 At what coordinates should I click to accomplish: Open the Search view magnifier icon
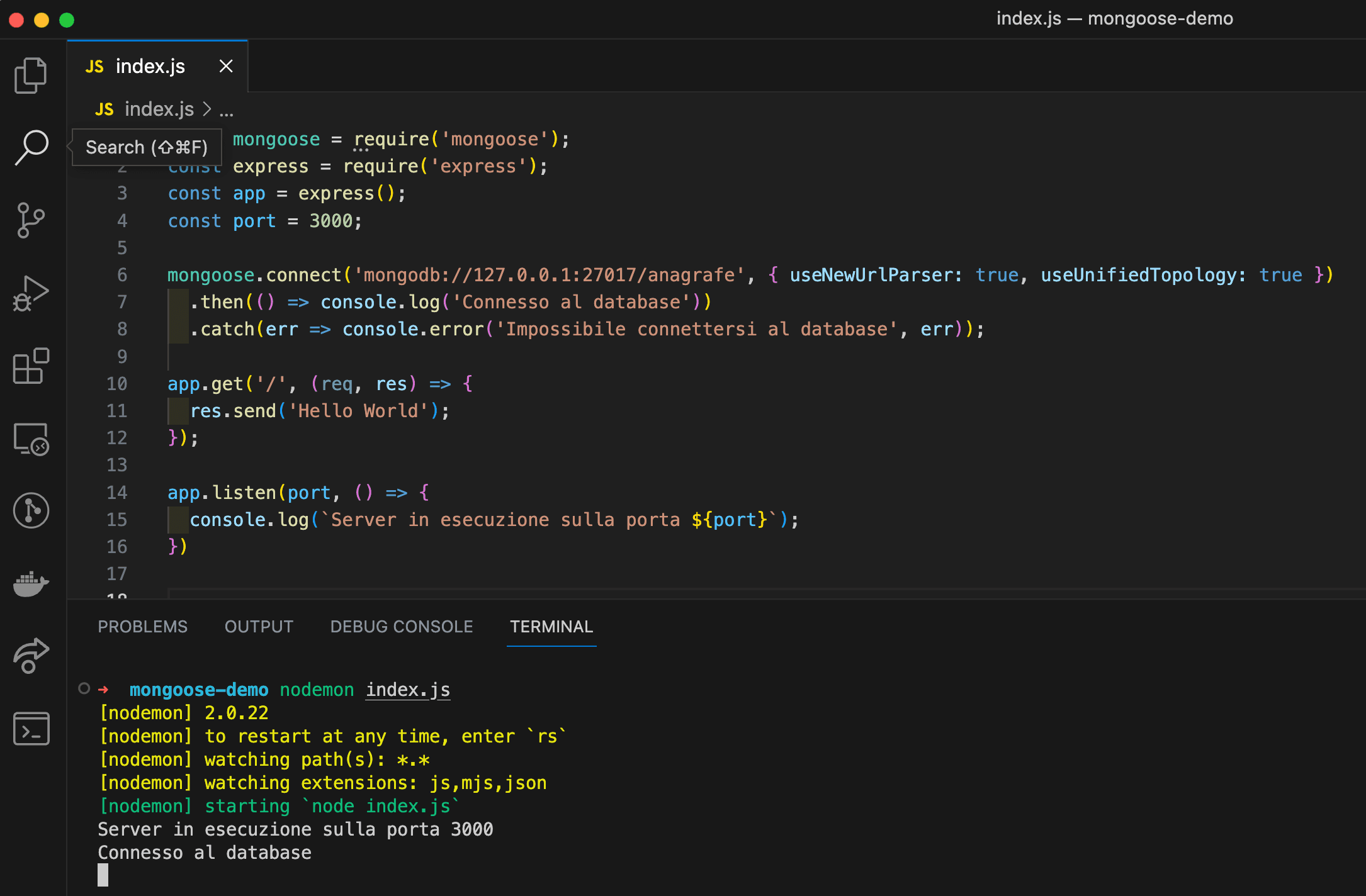[31, 148]
